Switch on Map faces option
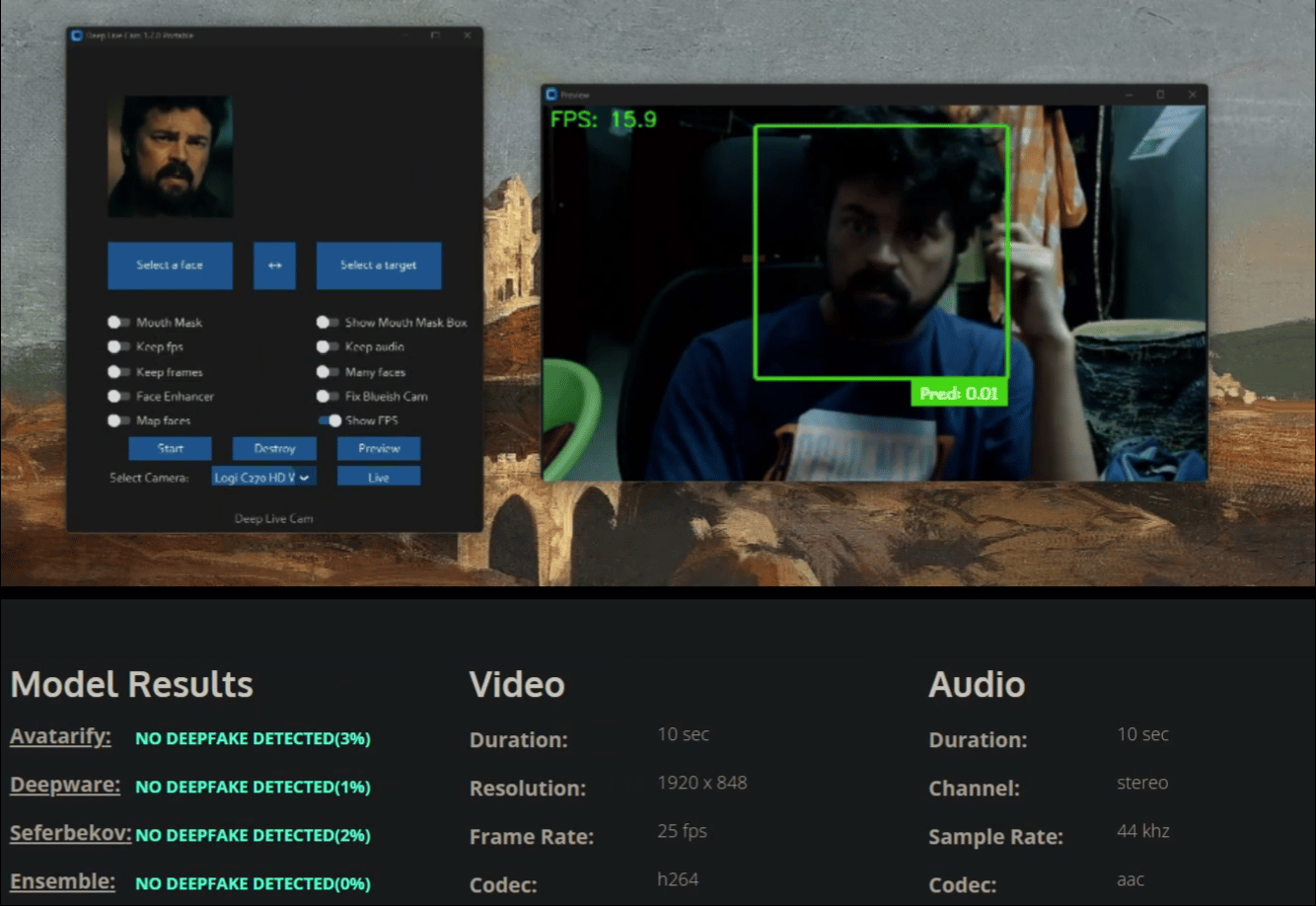Screen dimensions: 1316x906 [x=118, y=421]
